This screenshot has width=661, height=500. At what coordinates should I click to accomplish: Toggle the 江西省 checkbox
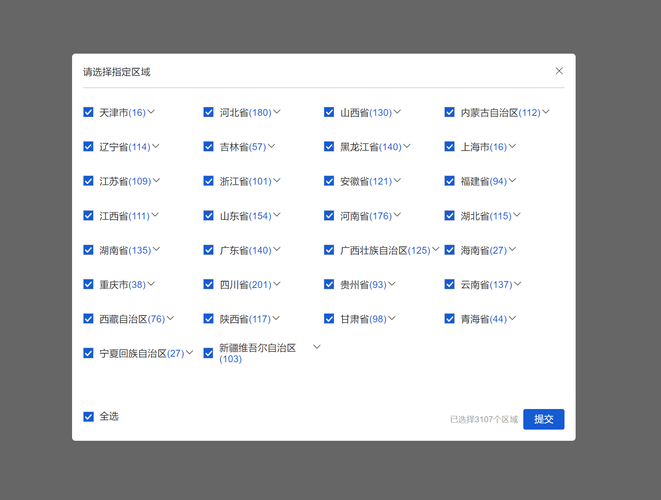point(88,216)
